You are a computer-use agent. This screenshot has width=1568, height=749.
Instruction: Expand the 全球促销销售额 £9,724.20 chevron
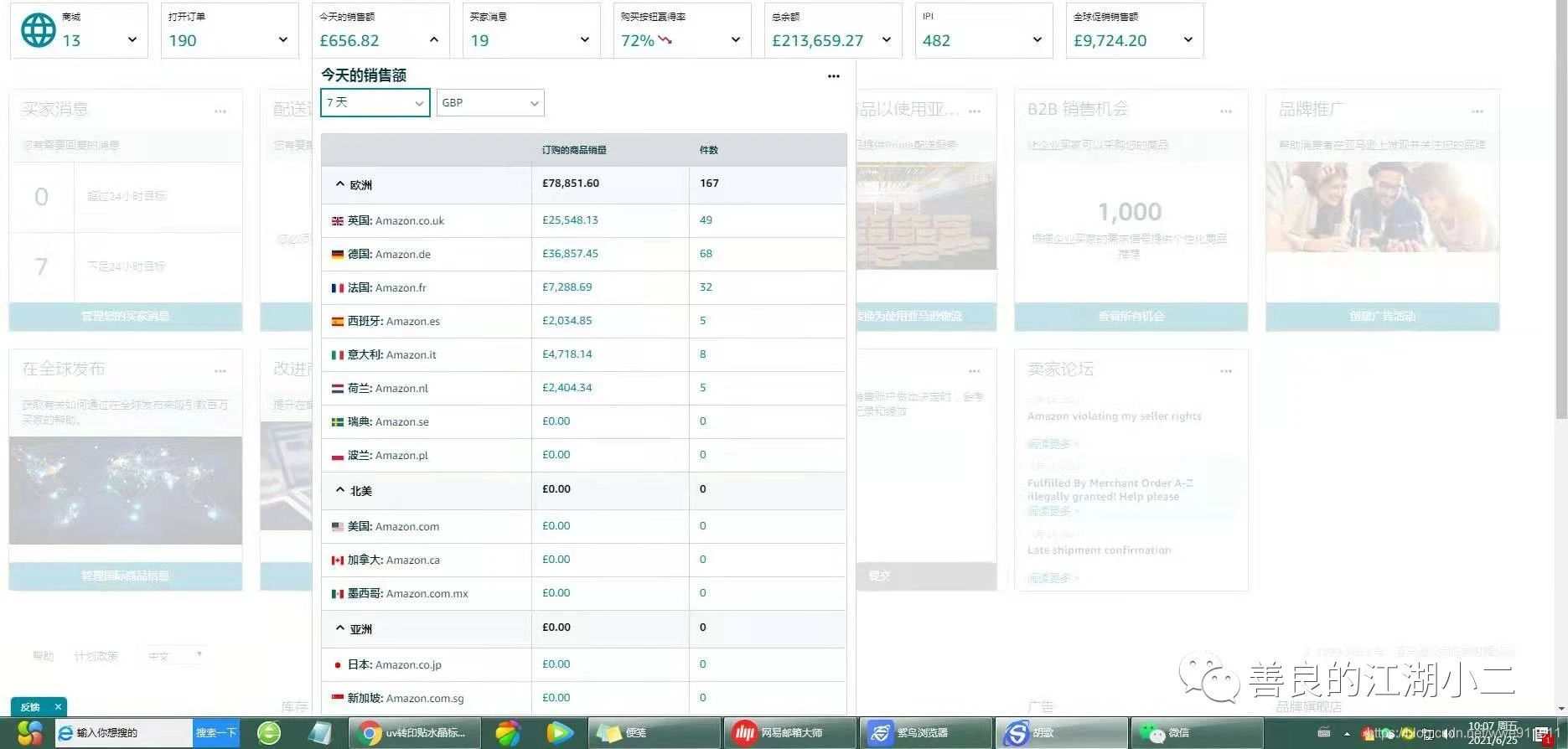click(x=1188, y=39)
